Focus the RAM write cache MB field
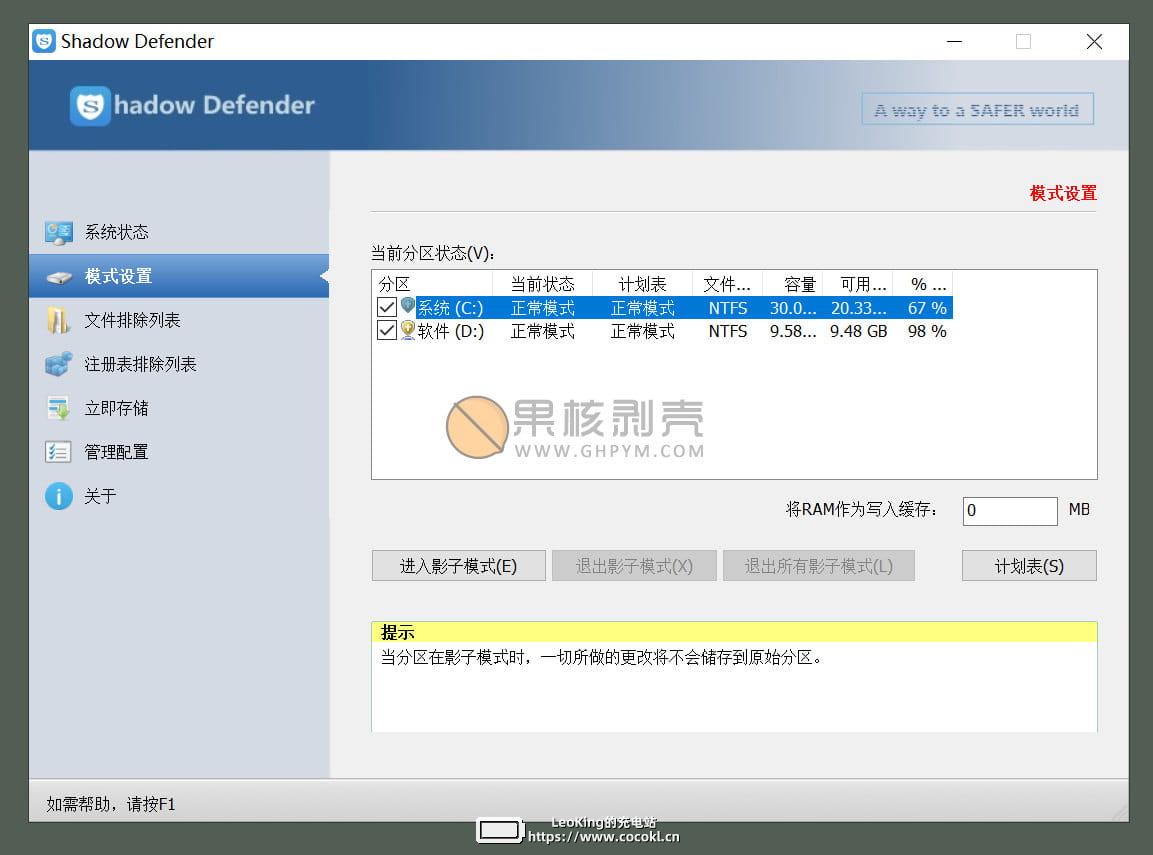Screen dimensions: 1153x855 (1010, 511)
